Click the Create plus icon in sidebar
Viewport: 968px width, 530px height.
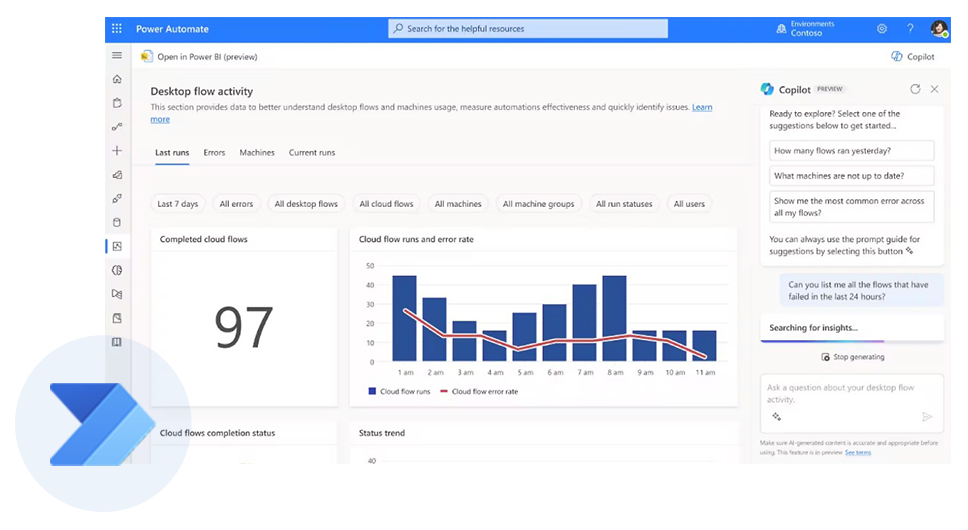[117, 151]
